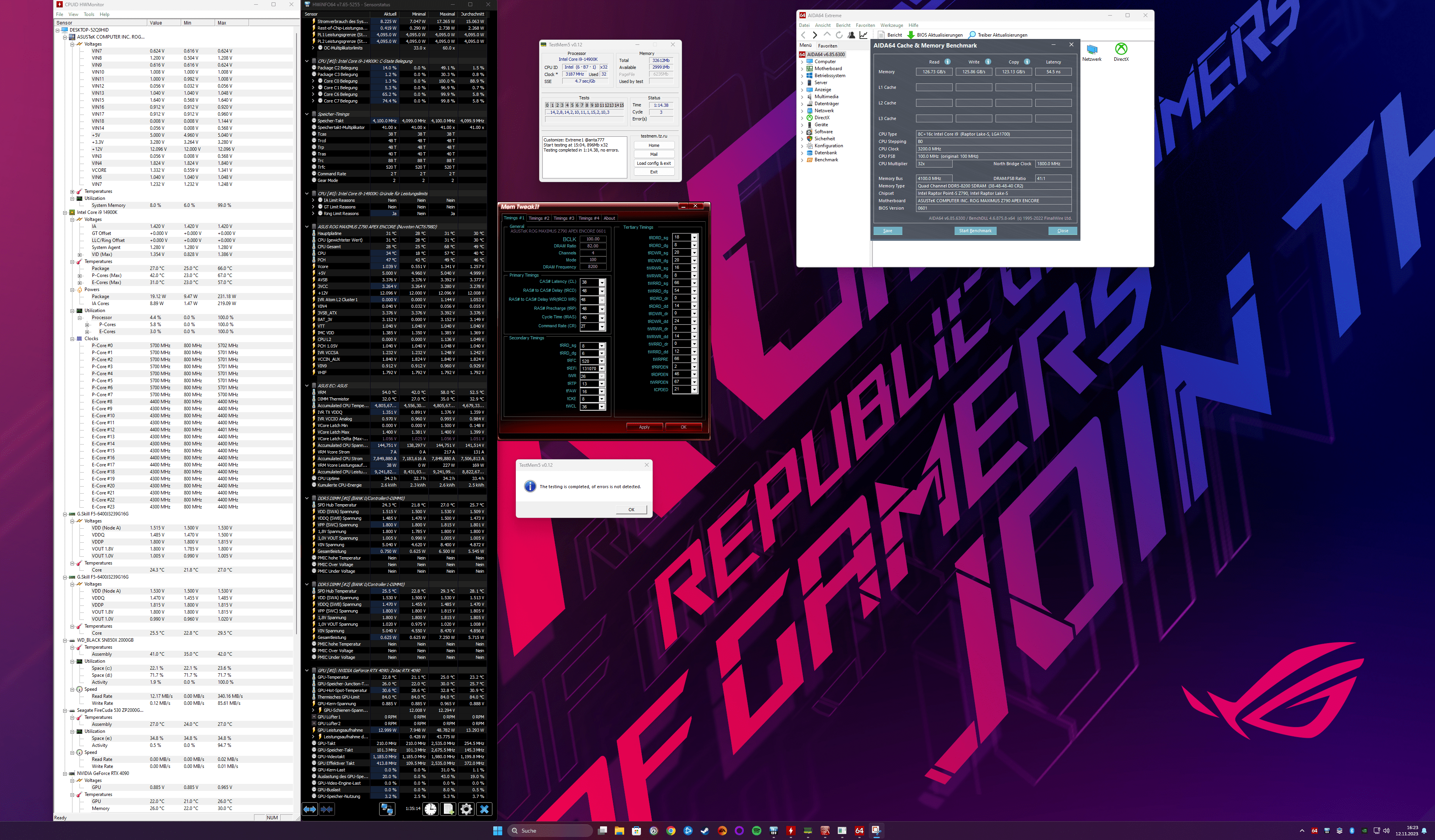Expand Motherboard node in AIDA64 tree
The image size is (1435, 840).
[x=802, y=68]
